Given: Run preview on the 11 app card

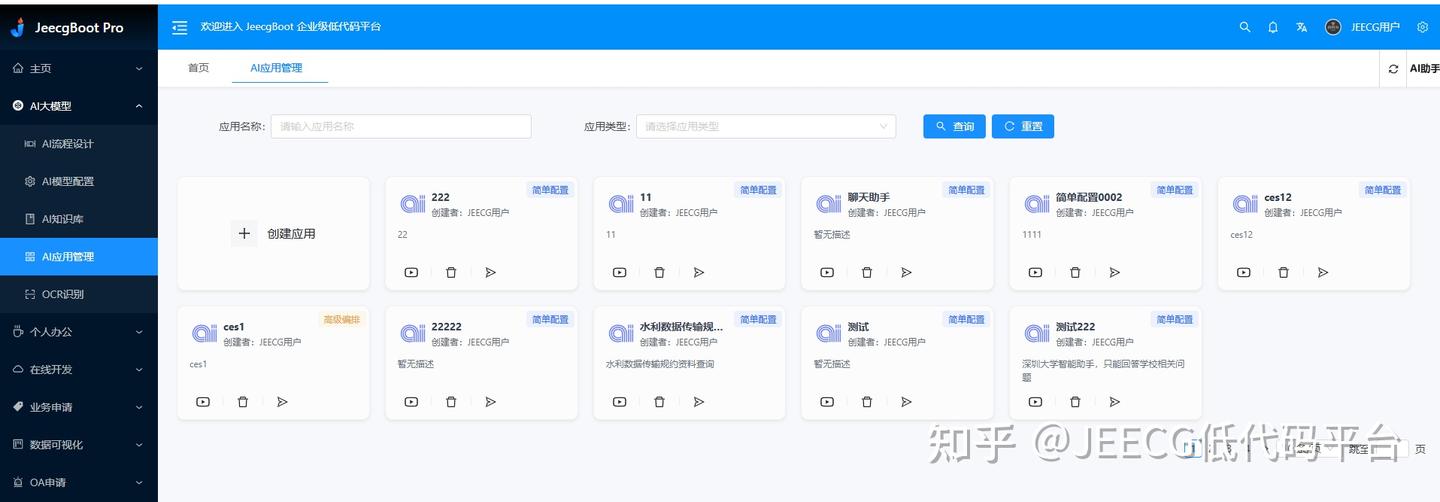Looking at the screenshot, I should (x=619, y=272).
